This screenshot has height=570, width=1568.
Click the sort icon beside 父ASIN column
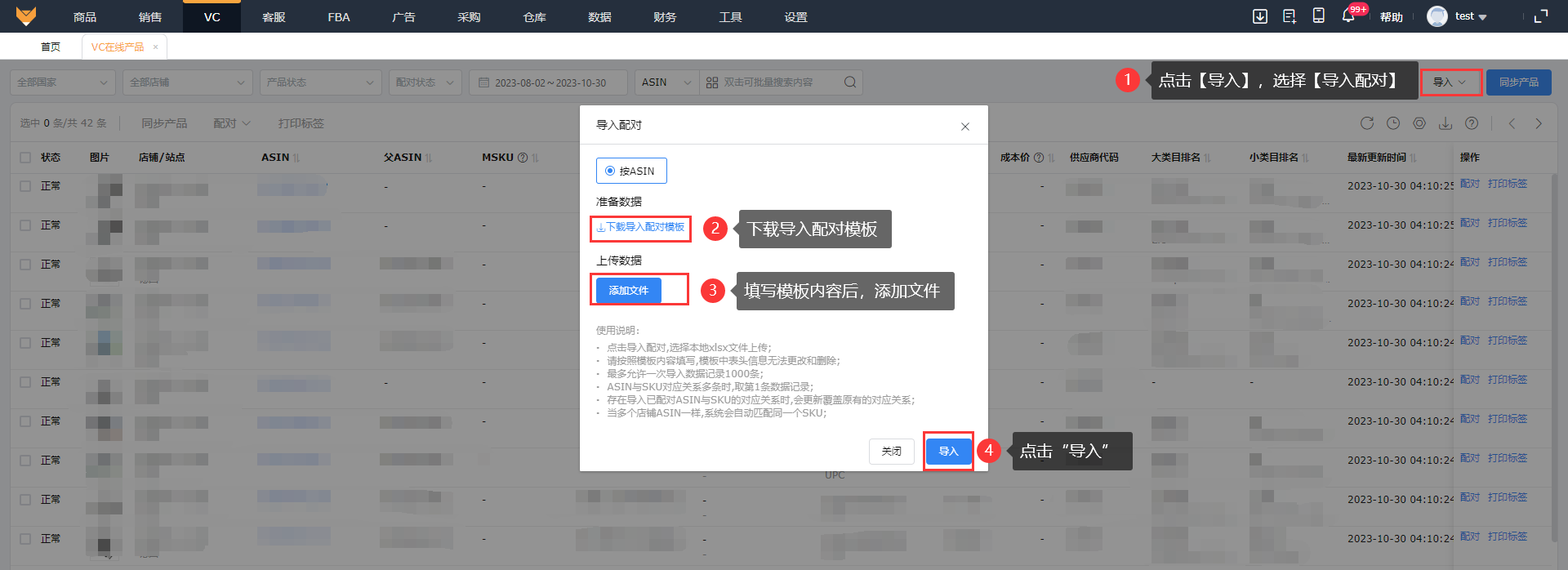click(x=429, y=158)
